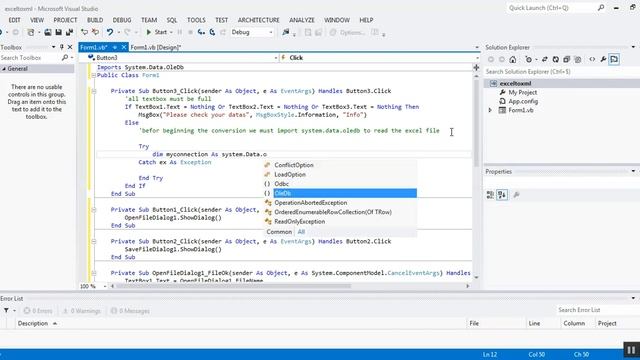Collapse the Button2_Click sub outline
This screenshot has height=360, width=640.
(93, 242)
